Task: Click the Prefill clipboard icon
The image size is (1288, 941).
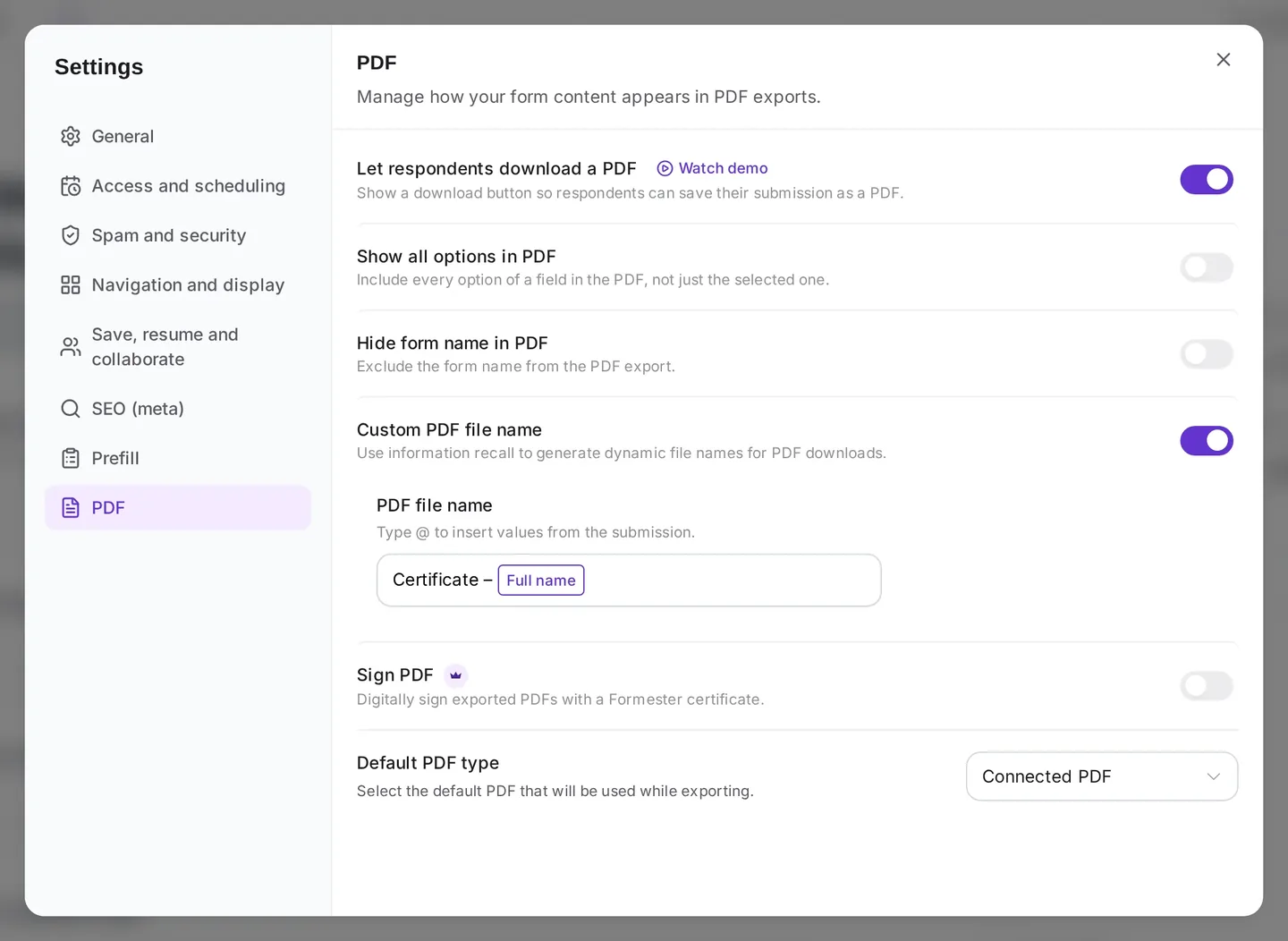Action: (71, 459)
